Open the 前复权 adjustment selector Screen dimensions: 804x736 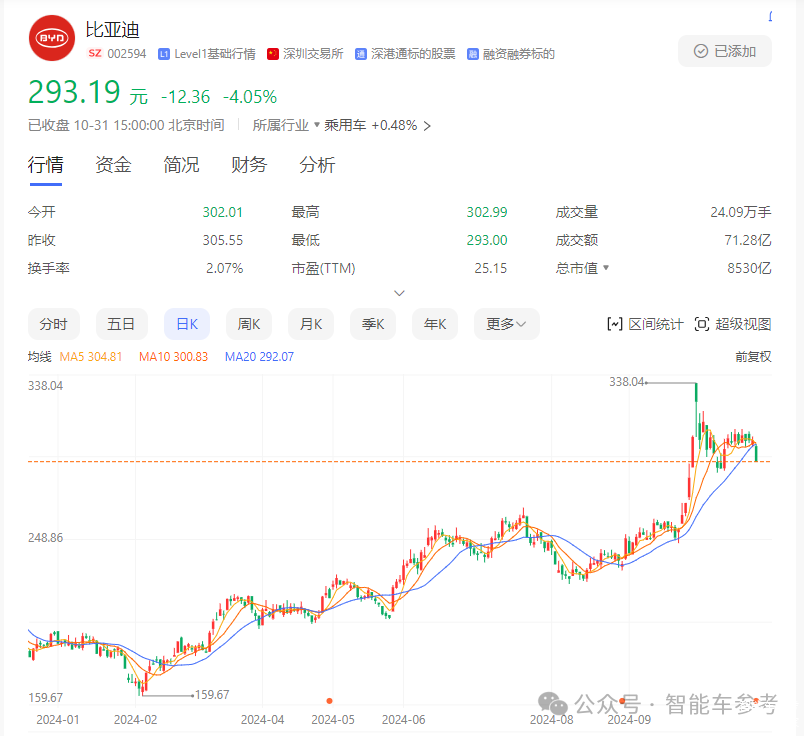(x=753, y=356)
